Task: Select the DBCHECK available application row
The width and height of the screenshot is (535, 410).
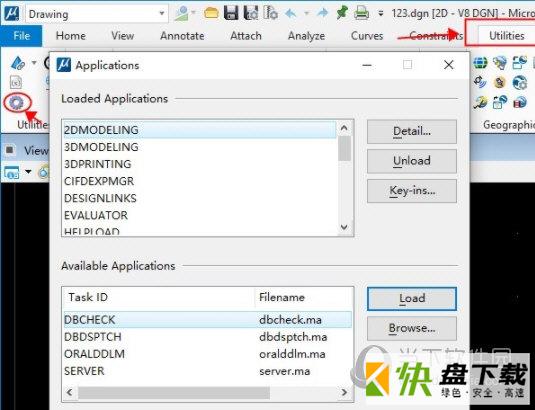Action: click(x=207, y=320)
